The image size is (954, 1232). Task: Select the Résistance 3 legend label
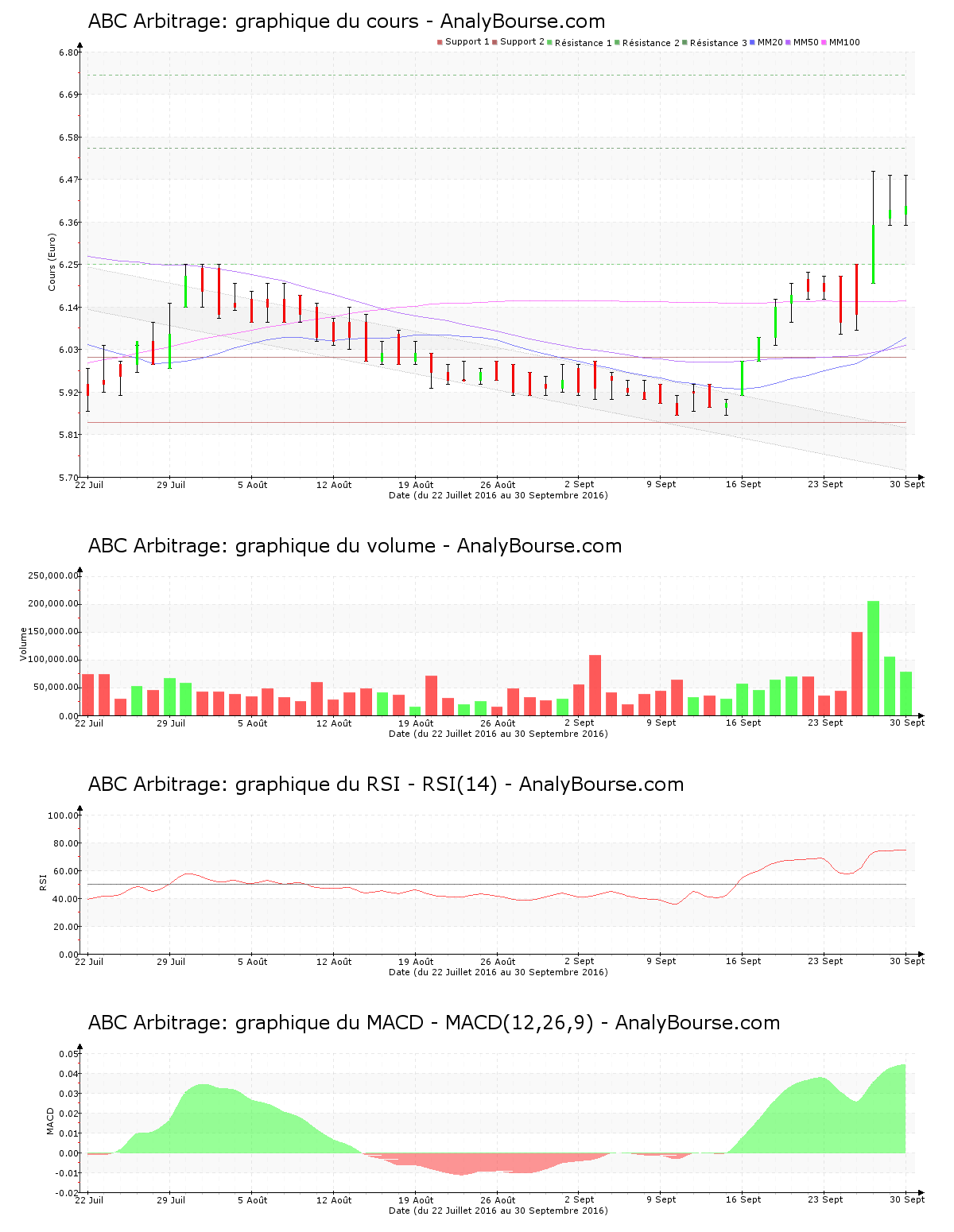coord(719,43)
